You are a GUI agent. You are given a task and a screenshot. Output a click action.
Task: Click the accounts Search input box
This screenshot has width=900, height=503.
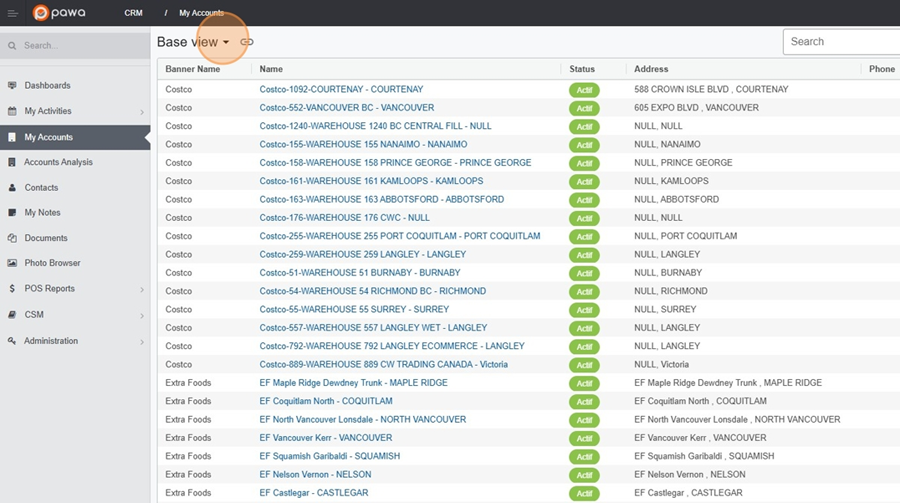(x=841, y=41)
